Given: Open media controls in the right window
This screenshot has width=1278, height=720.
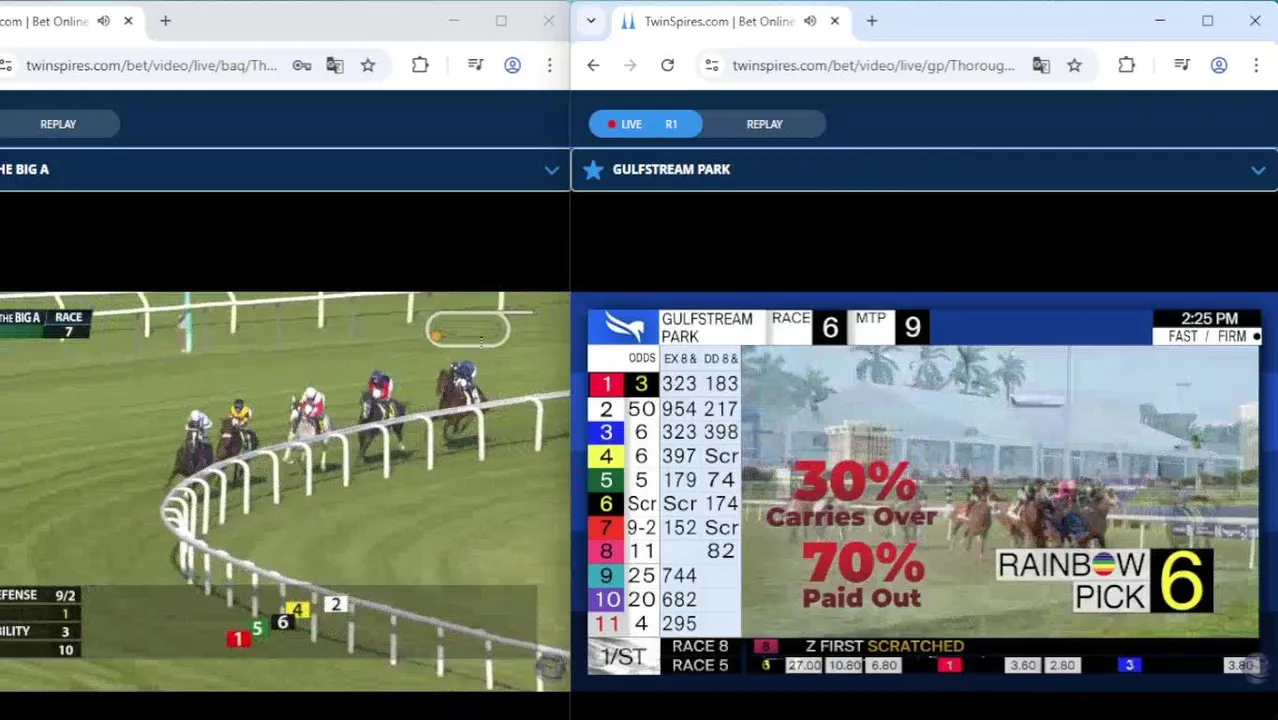Looking at the screenshot, I should pyautogui.click(x=1181, y=65).
